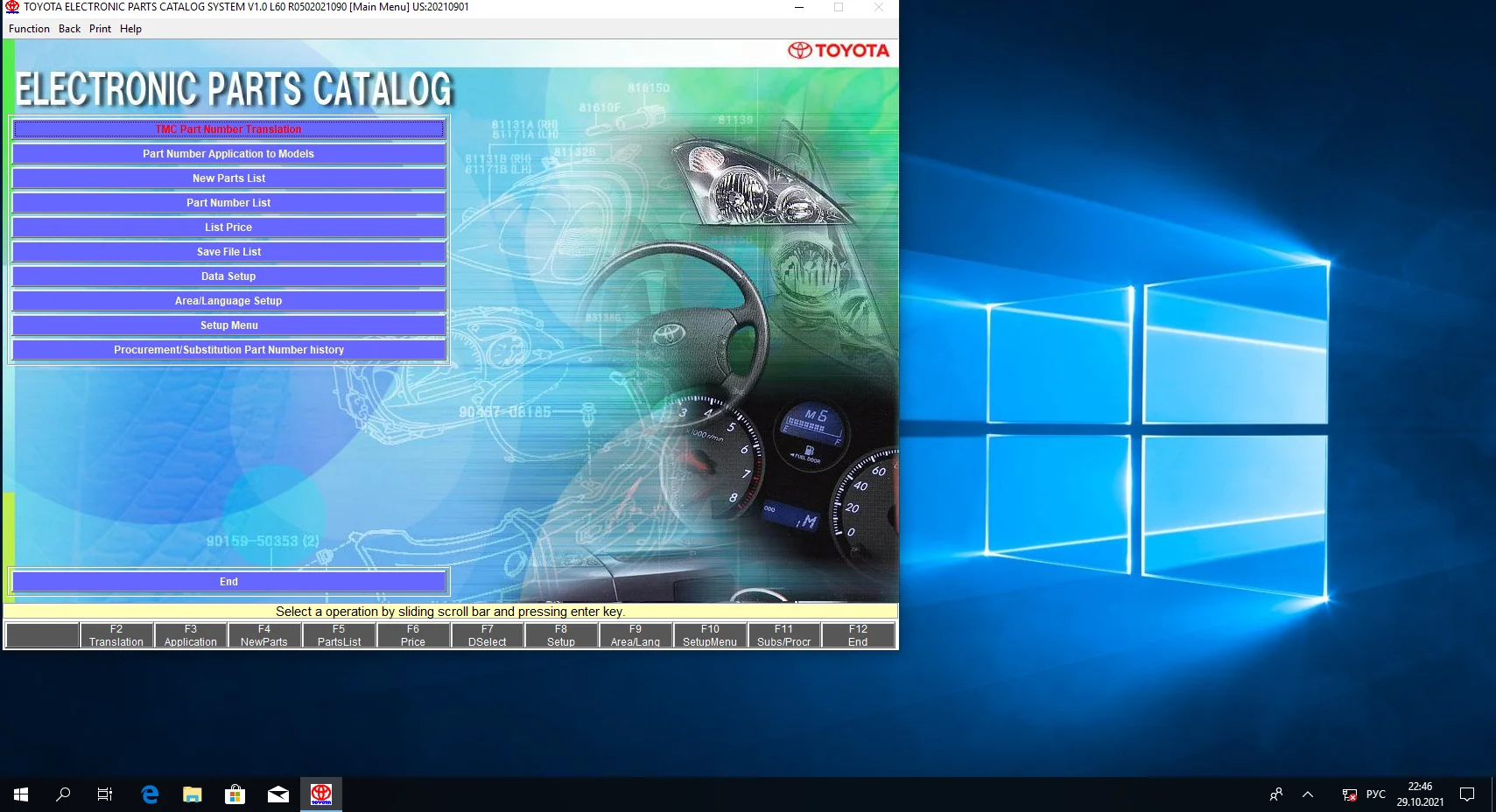Click F10 SetupMenu function key

(x=710, y=635)
